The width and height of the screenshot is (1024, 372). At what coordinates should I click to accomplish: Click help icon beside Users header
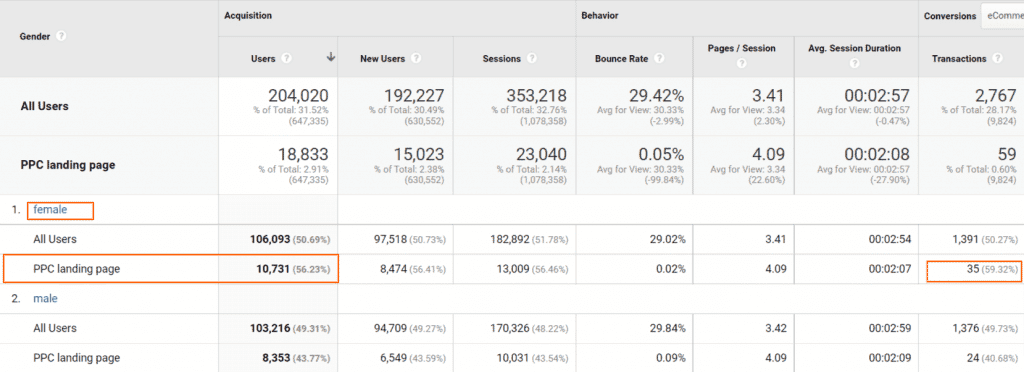286,59
